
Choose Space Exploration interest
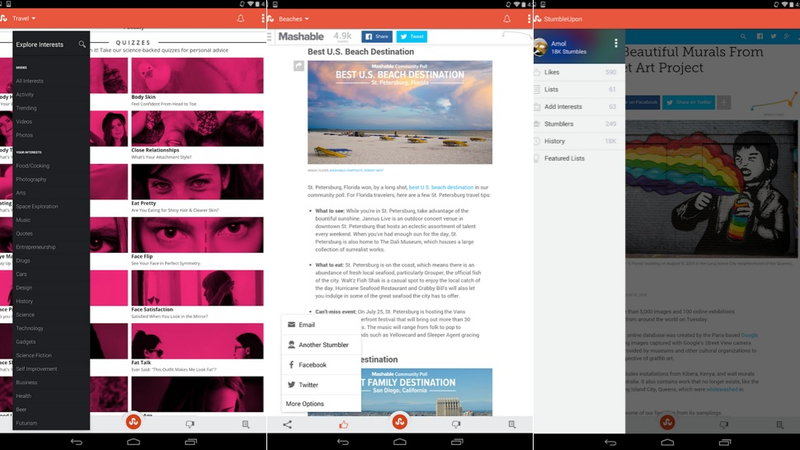click(x=37, y=206)
